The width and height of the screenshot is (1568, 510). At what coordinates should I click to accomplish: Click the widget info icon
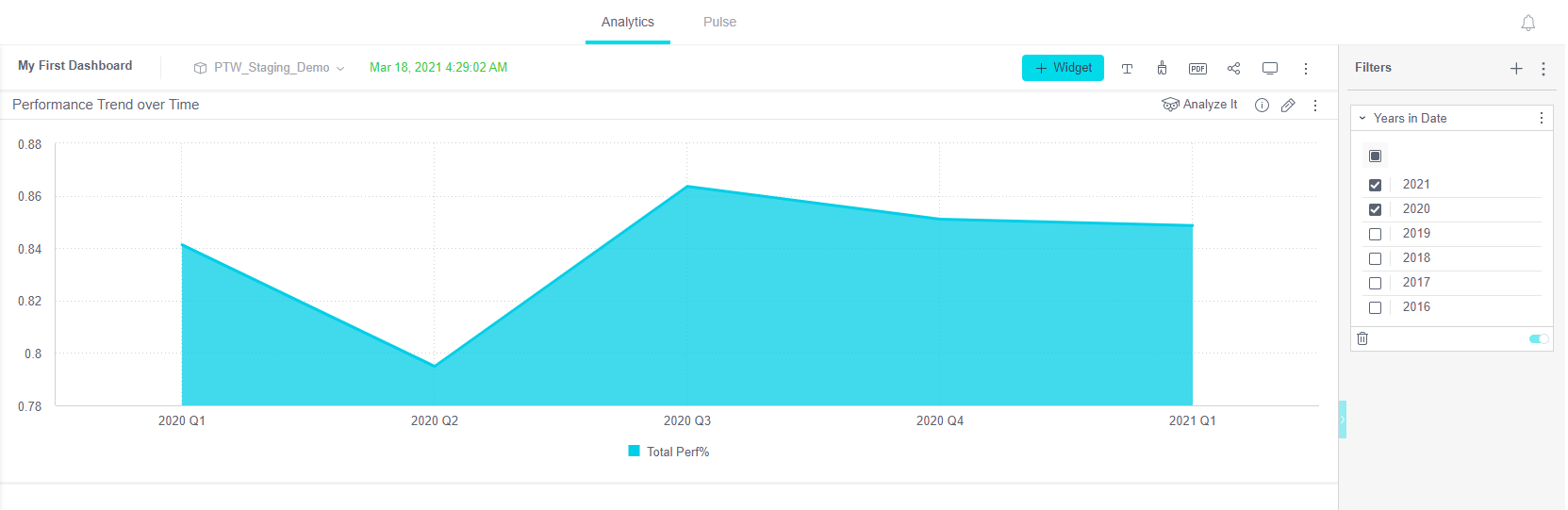click(1262, 106)
